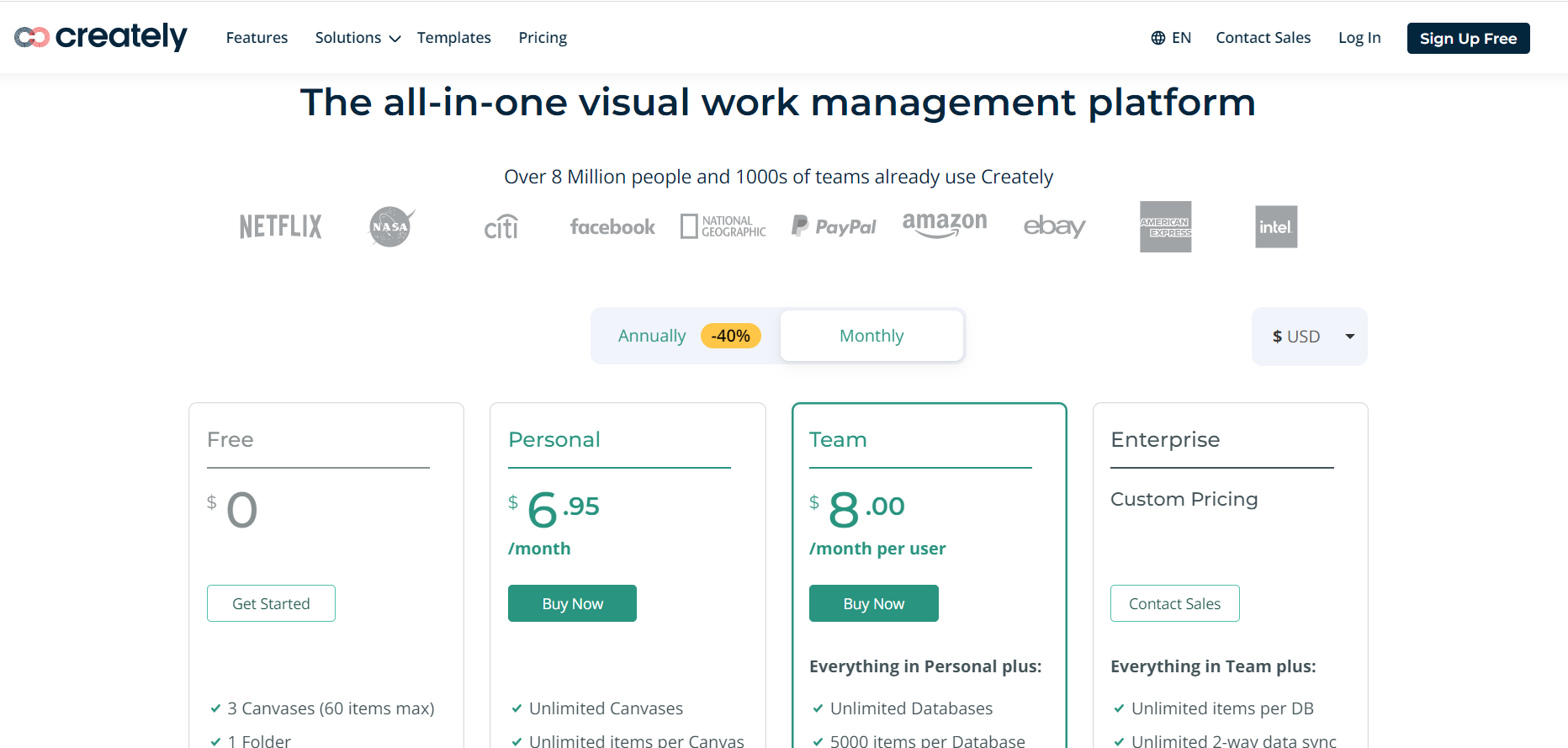Click the Netflix logo
Viewport: 1568px width, 748px height.
click(281, 226)
